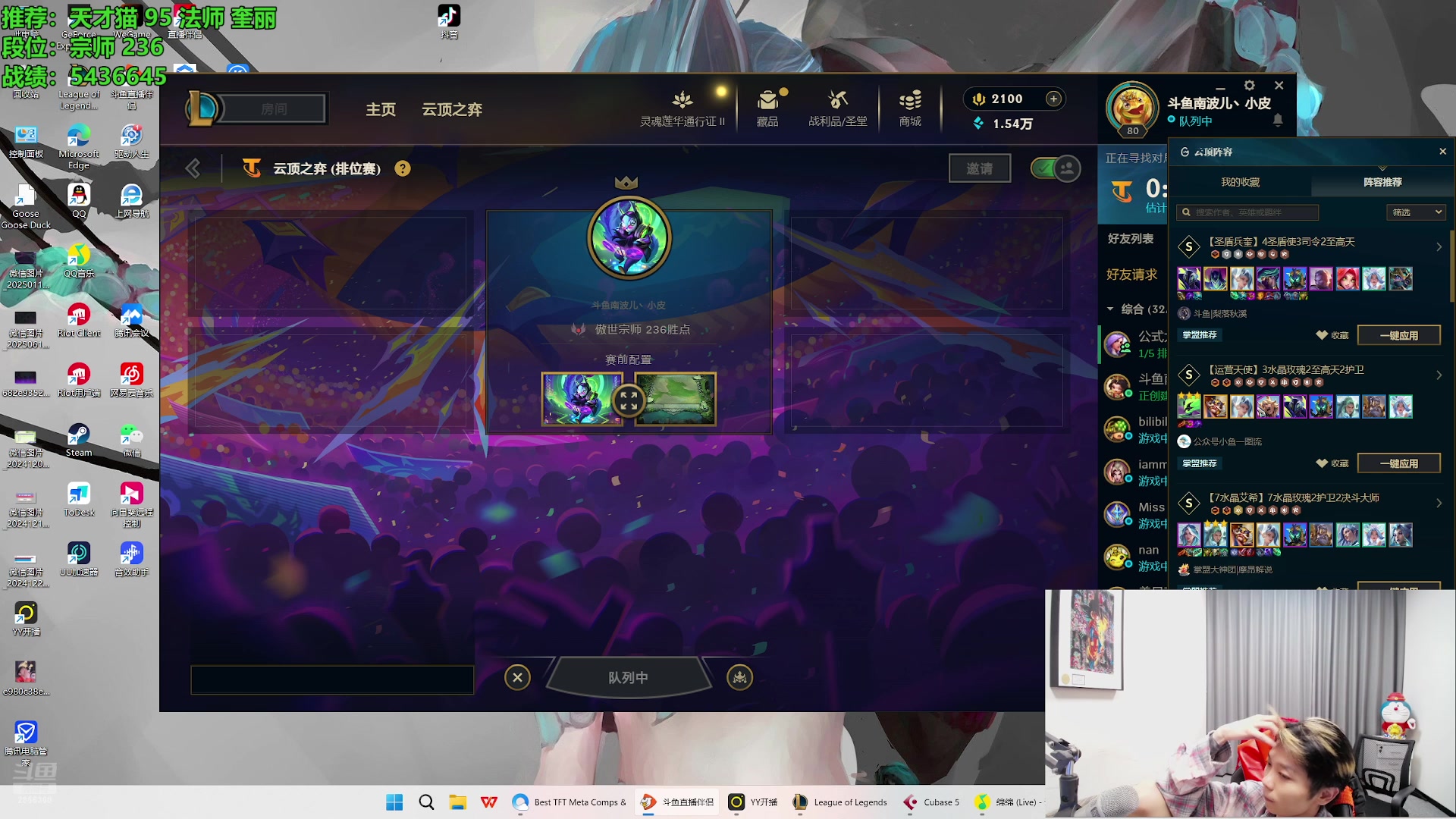The image size is (1456, 819).
Task: Switch to 阵容推荐 tab
Action: (x=1382, y=182)
